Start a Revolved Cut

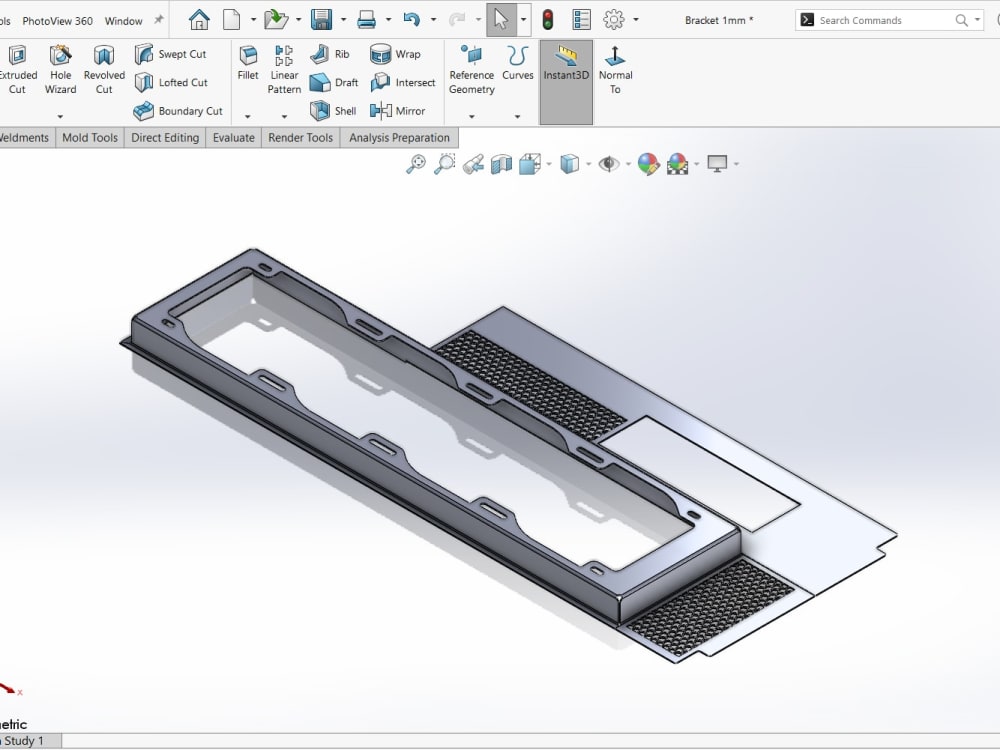coord(104,70)
